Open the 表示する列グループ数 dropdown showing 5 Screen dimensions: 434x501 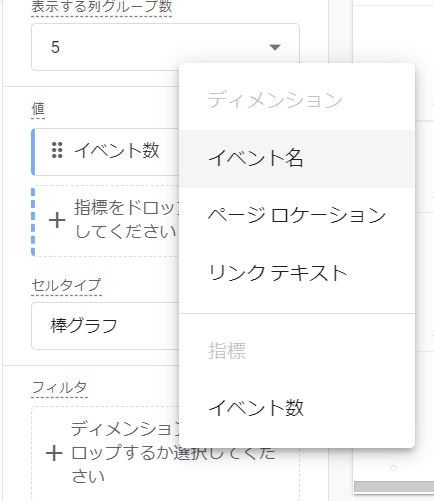point(165,47)
